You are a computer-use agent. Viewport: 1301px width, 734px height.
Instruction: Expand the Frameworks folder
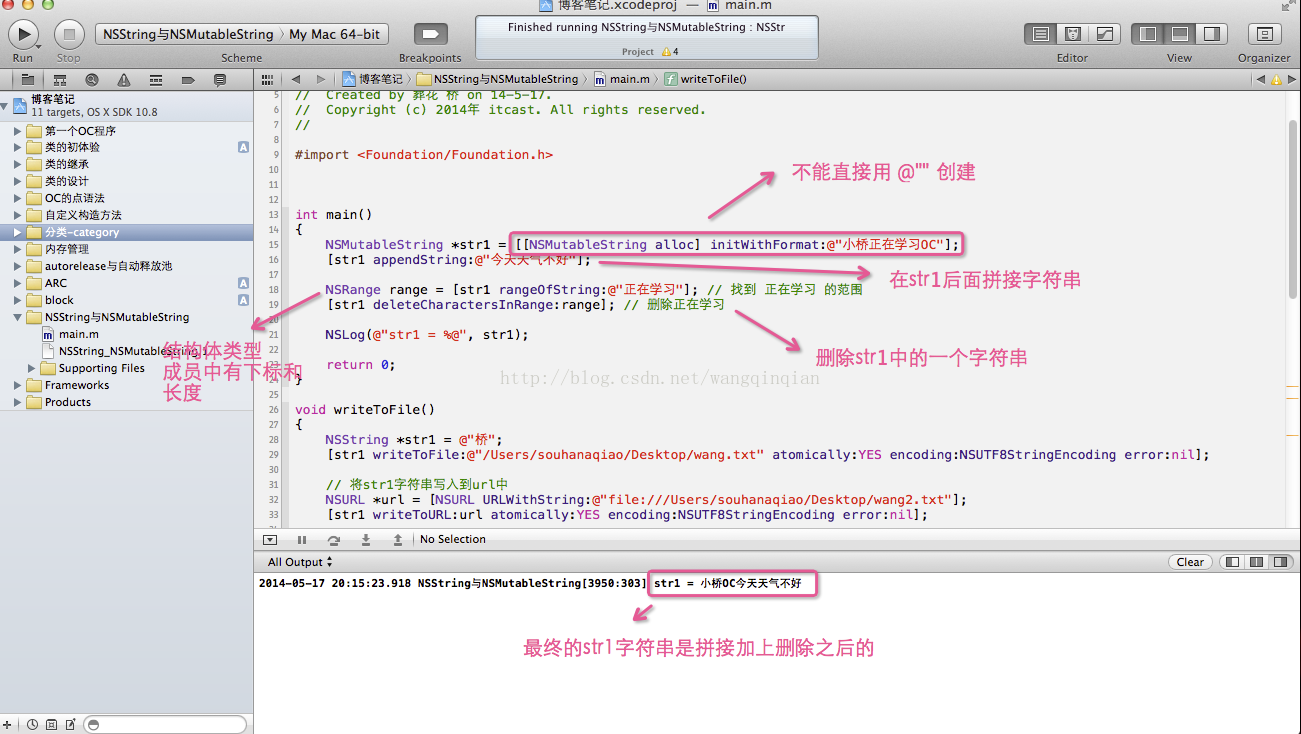point(17,385)
